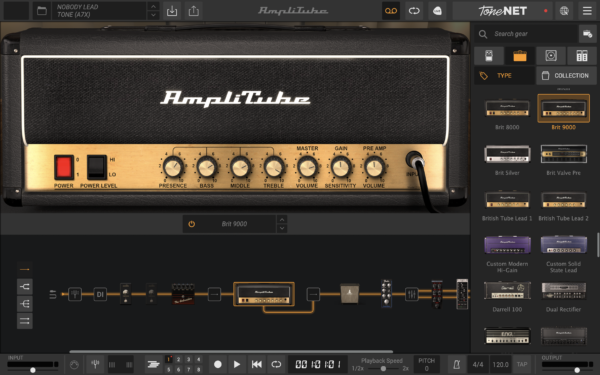Choose the British Tube Lead 2 amp
This screenshot has width=600, height=375.
coord(563,200)
